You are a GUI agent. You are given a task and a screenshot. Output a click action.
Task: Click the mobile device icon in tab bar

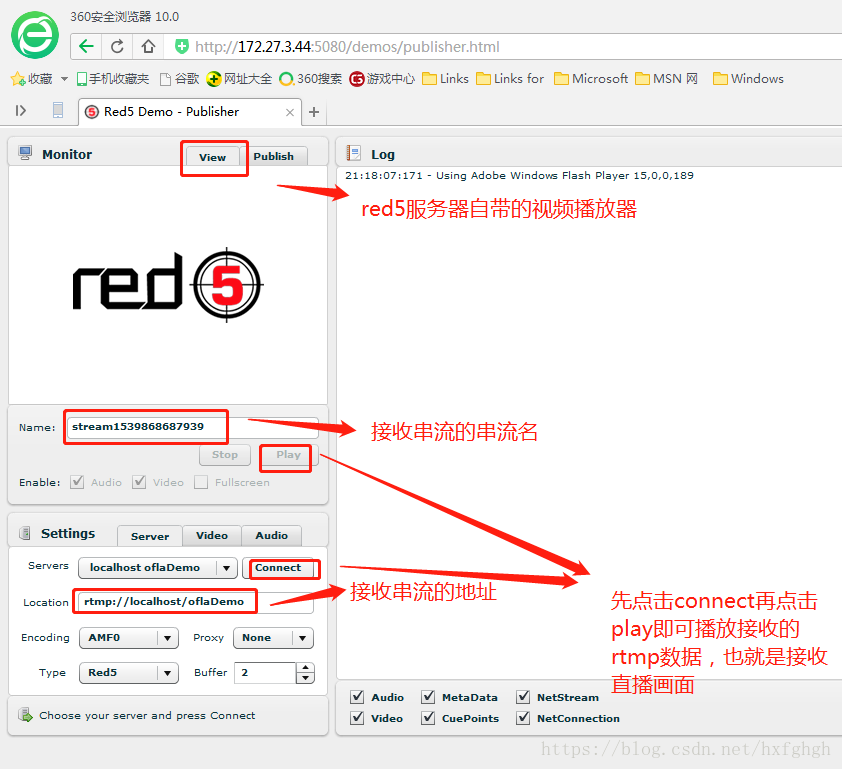[x=58, y=110]
